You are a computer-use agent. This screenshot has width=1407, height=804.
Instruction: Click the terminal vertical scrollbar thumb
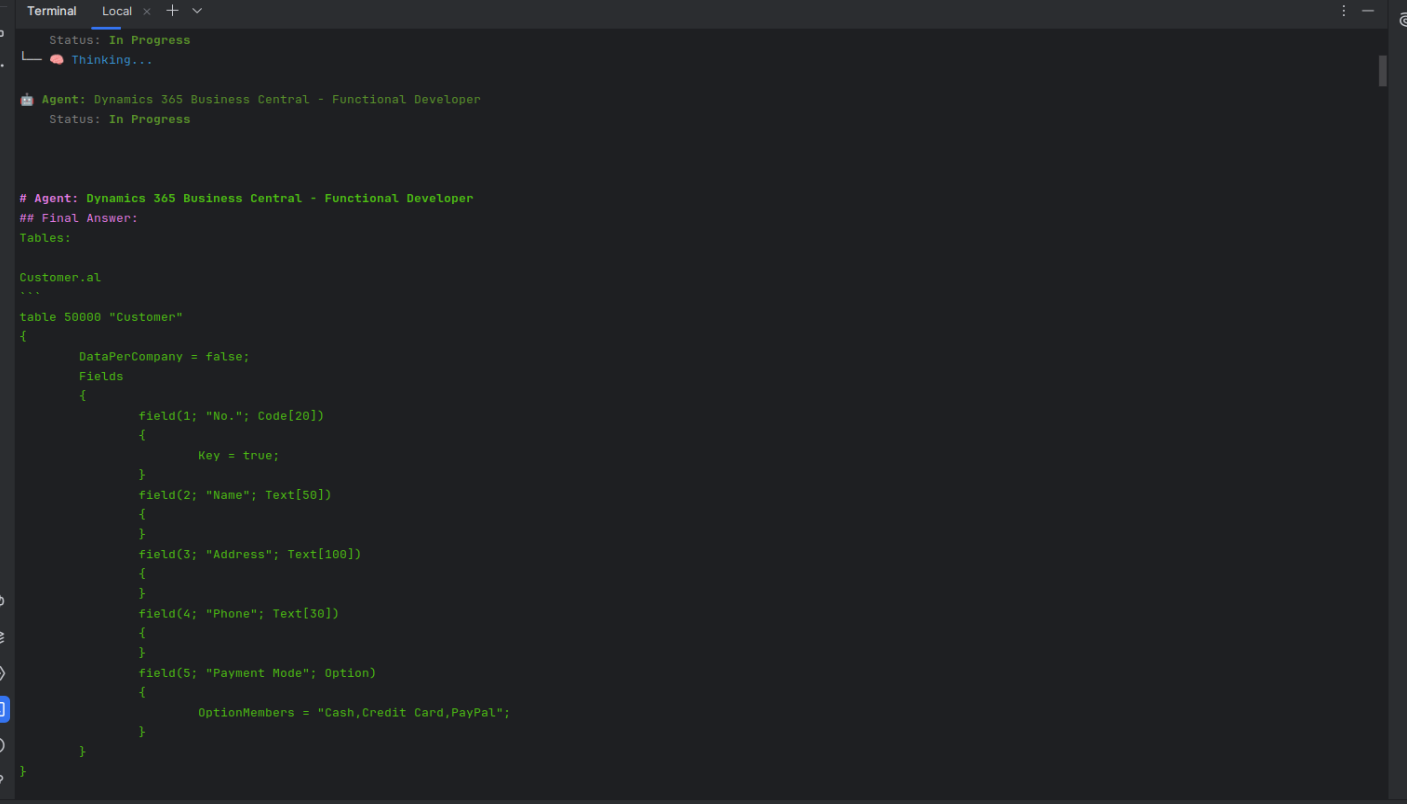1383,71
